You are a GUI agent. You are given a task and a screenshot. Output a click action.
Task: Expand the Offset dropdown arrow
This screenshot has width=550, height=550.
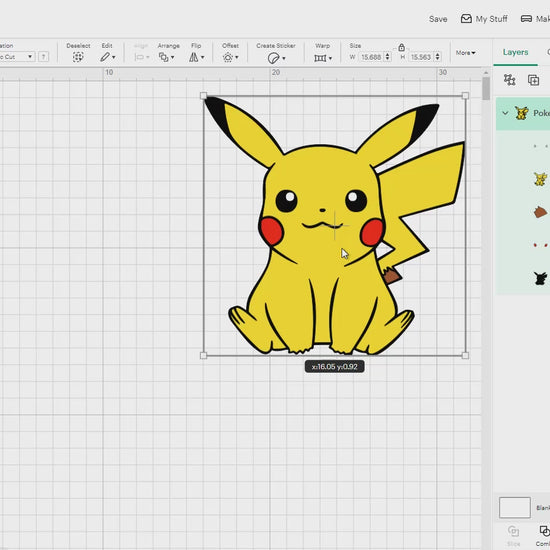(237, 57)
